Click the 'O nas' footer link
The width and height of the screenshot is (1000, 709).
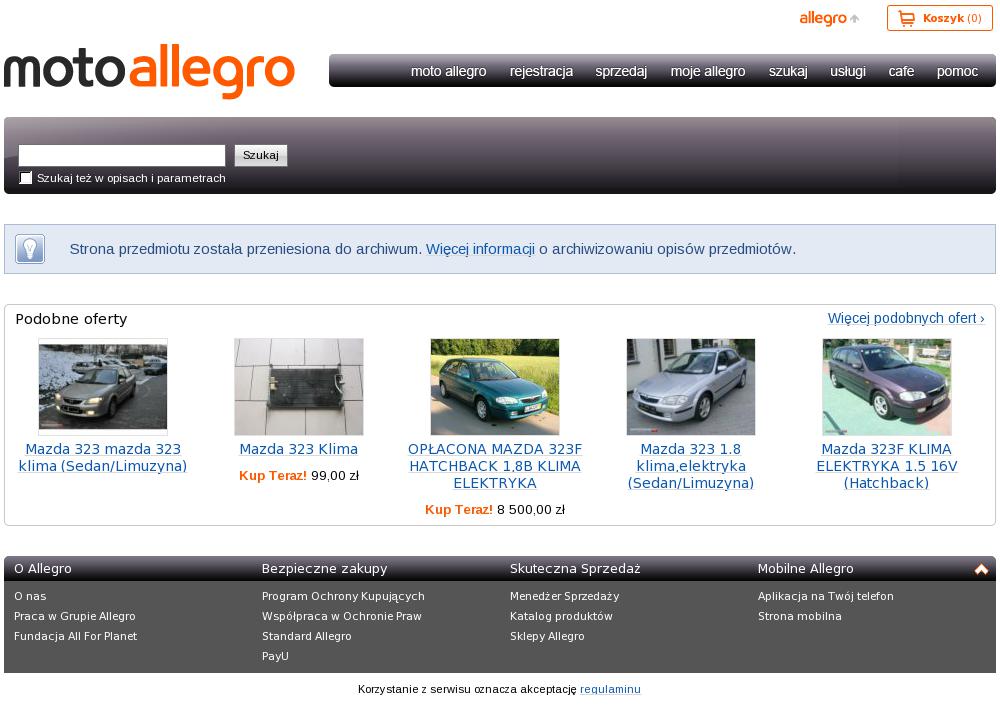pos(30,596)
